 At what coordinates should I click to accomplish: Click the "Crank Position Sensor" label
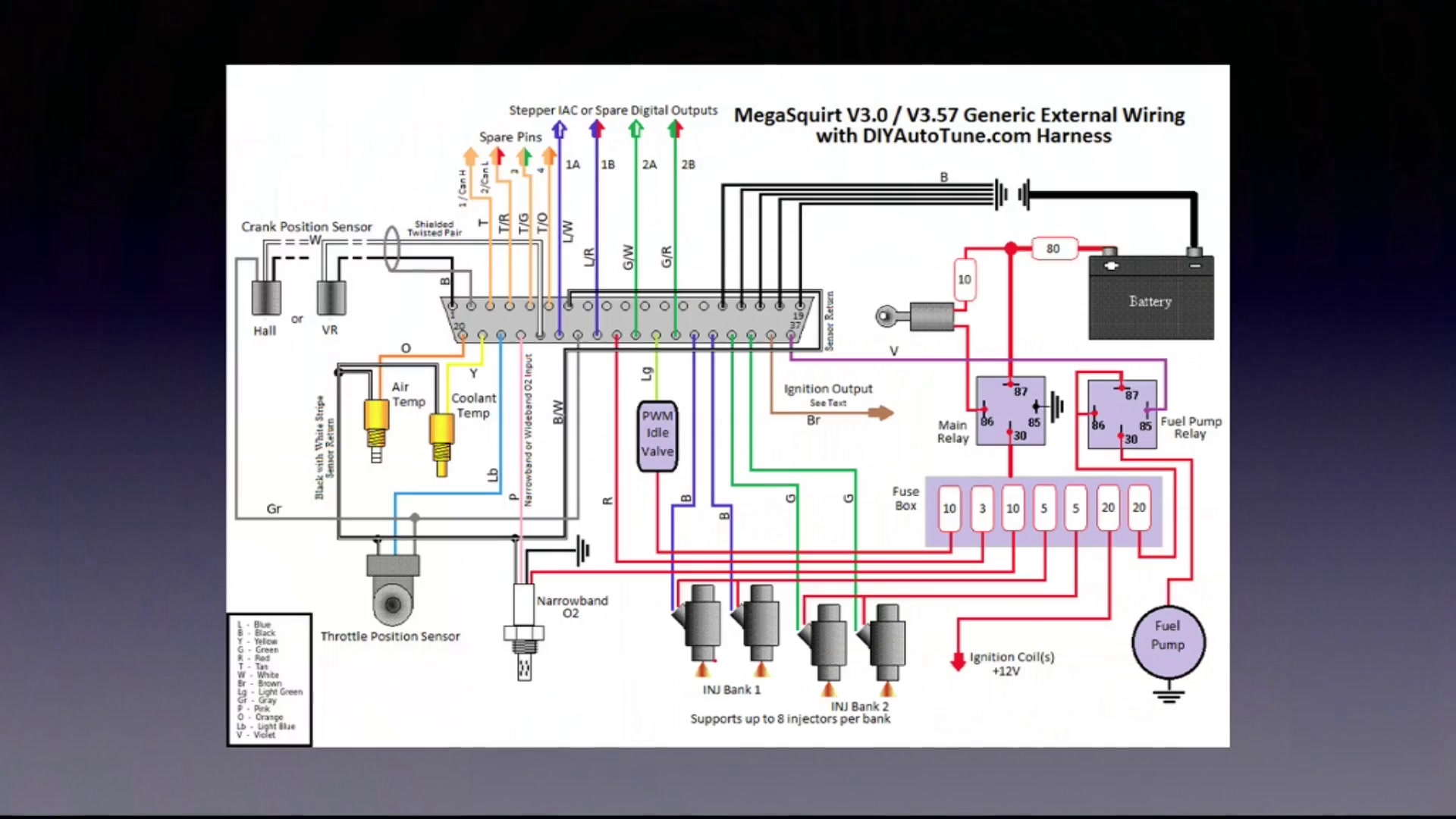[306, 227]
